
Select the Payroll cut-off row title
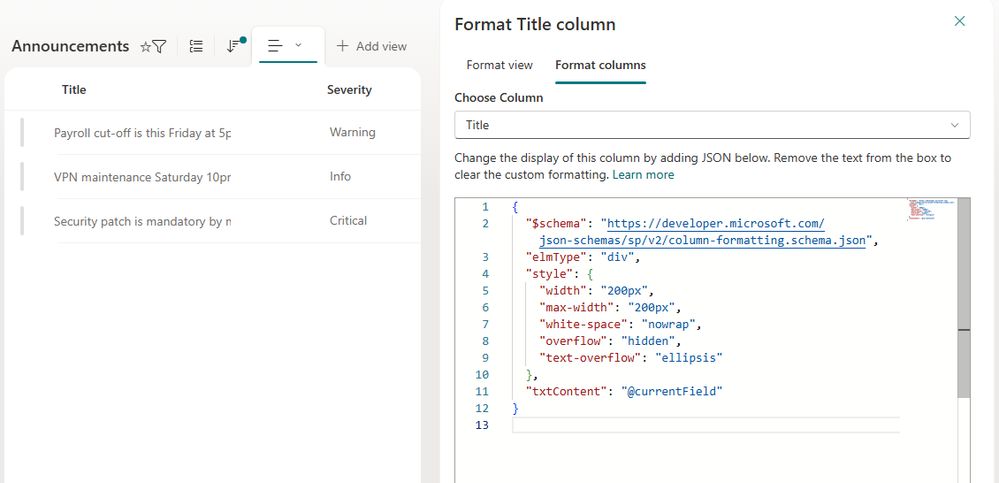point(143,133)
